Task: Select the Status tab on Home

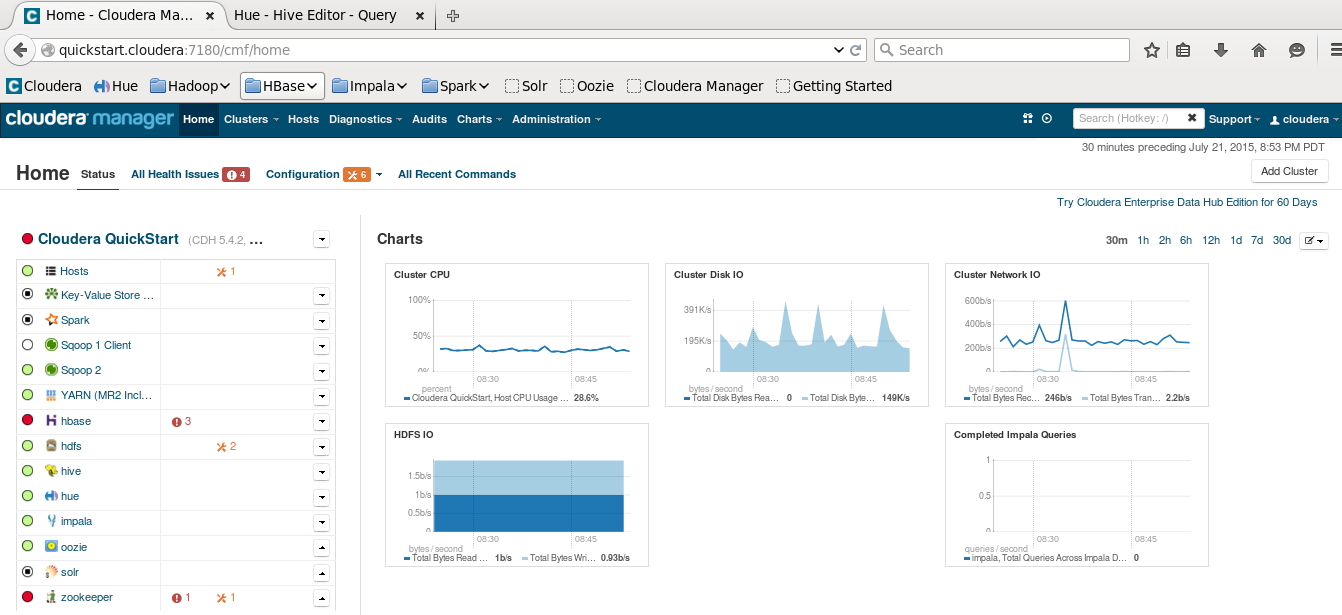Action: 98,174
